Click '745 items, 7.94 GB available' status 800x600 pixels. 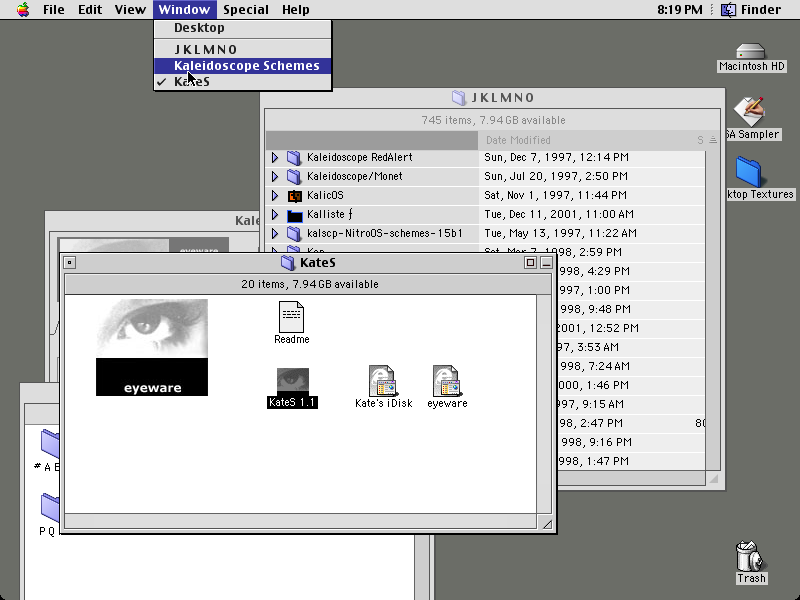pyautogui.click(x=493, y=120)
